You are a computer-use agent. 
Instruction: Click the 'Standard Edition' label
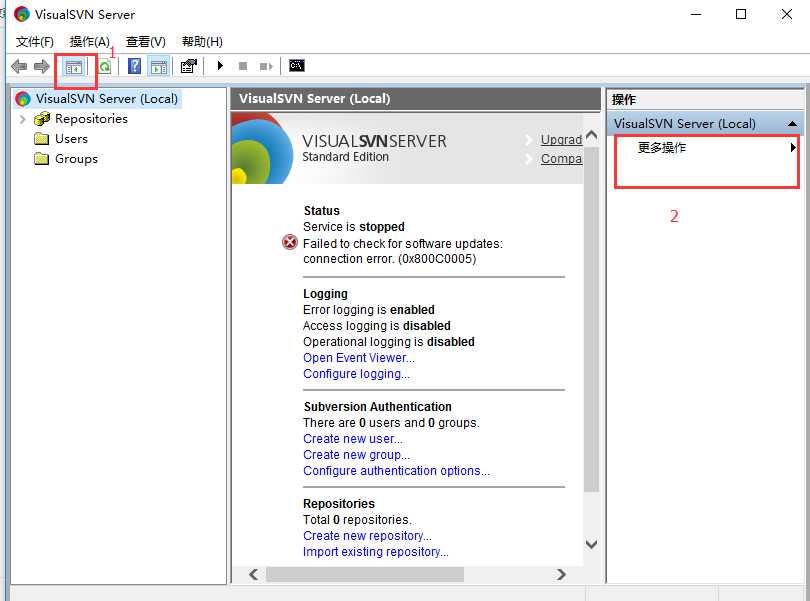click(345, 157)
